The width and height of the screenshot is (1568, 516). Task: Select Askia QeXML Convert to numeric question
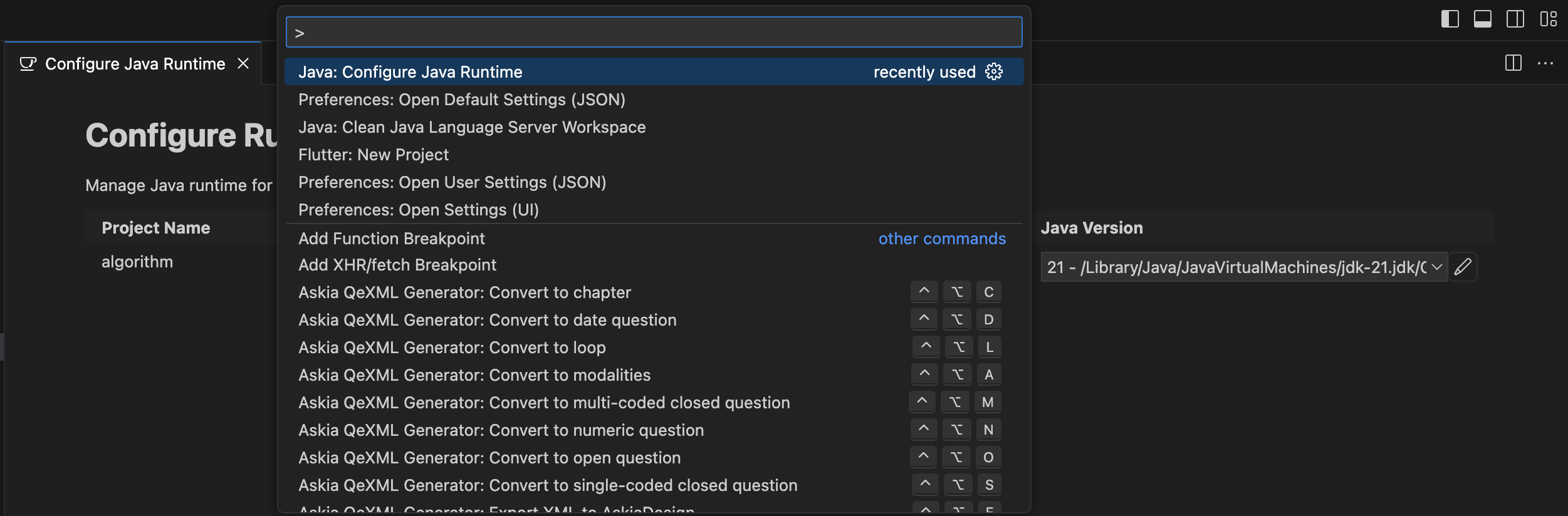654,430
